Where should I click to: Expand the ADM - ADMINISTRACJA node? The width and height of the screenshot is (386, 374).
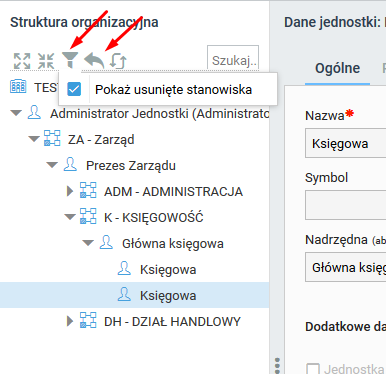[x=70, y=191]
